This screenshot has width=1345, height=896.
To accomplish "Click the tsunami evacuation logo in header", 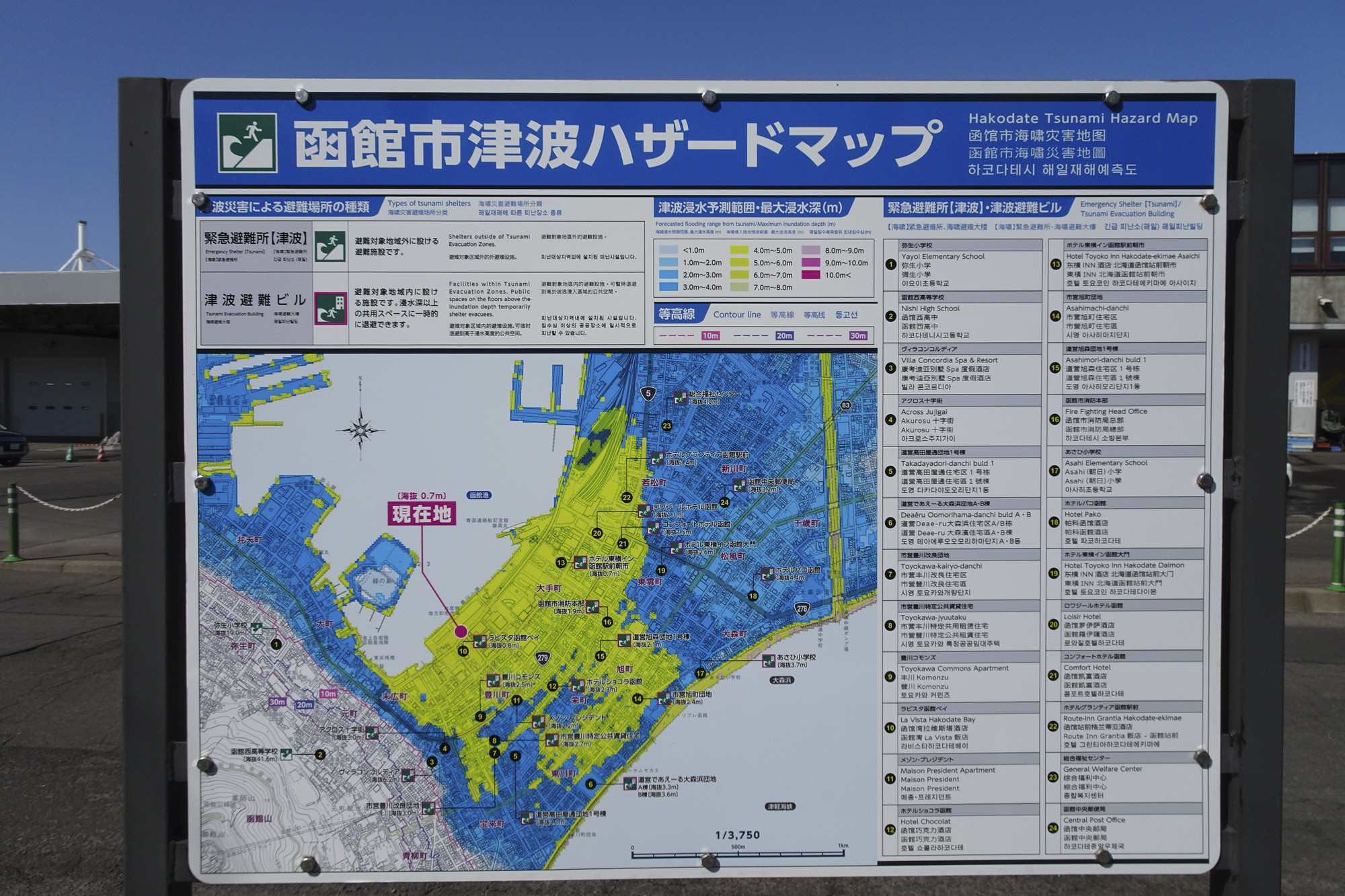I will point(247,142).
